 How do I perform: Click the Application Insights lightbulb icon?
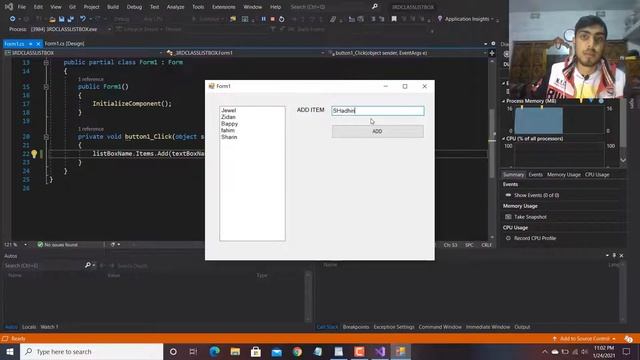tap(440, 19)
